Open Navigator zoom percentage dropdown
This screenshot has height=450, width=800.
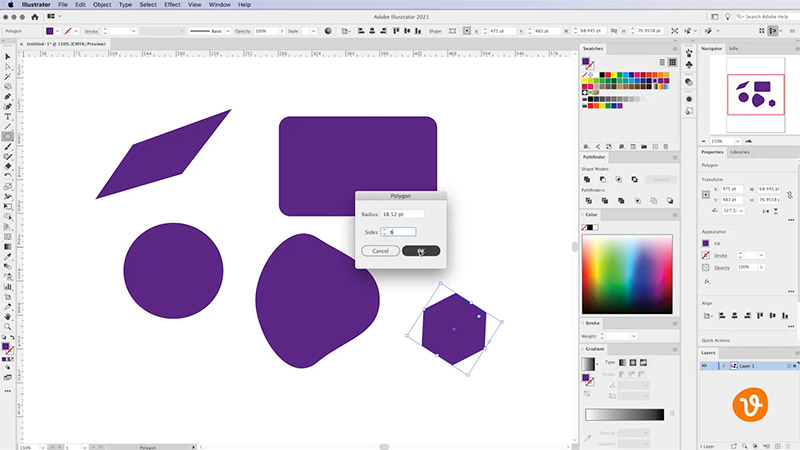[x=738, y=141]
